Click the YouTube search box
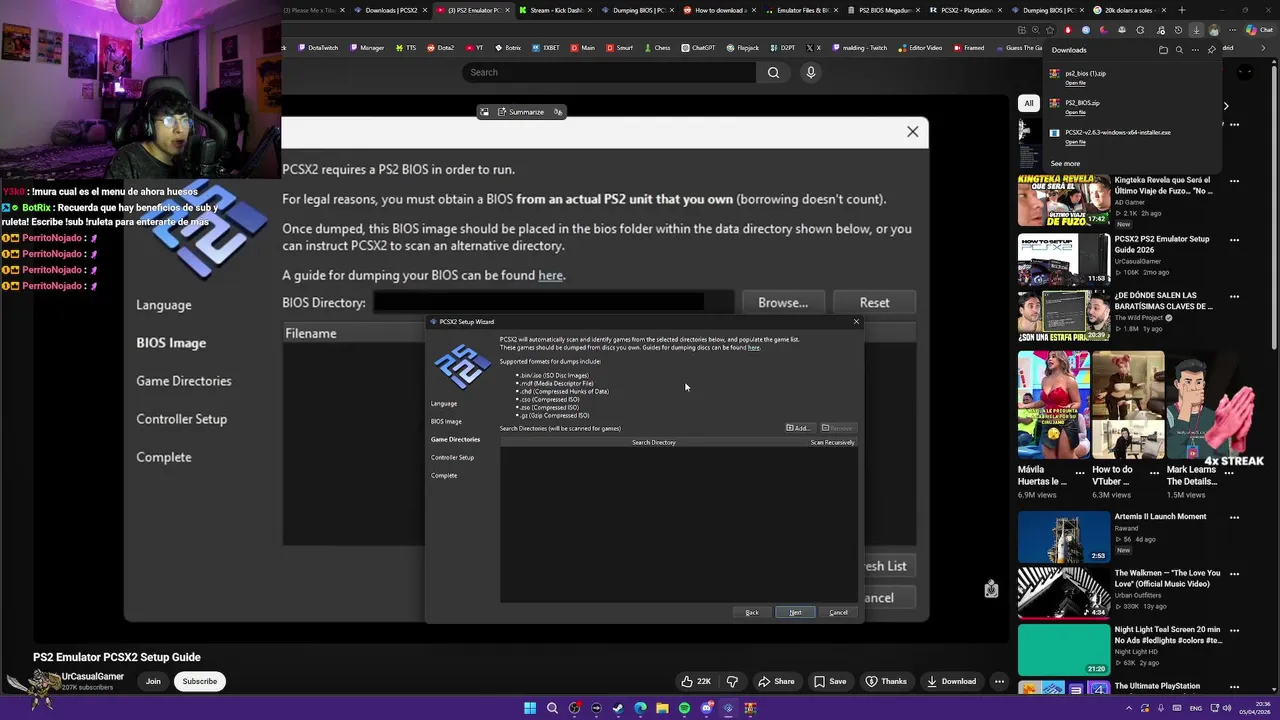 tap(608, 72)
